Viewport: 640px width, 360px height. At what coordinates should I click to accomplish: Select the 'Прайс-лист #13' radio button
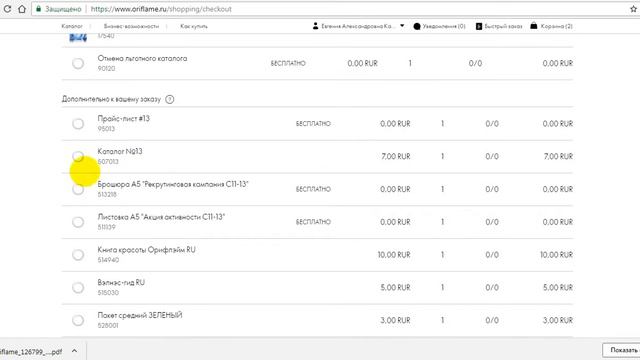pyautogui.click(x=78, y=124)
